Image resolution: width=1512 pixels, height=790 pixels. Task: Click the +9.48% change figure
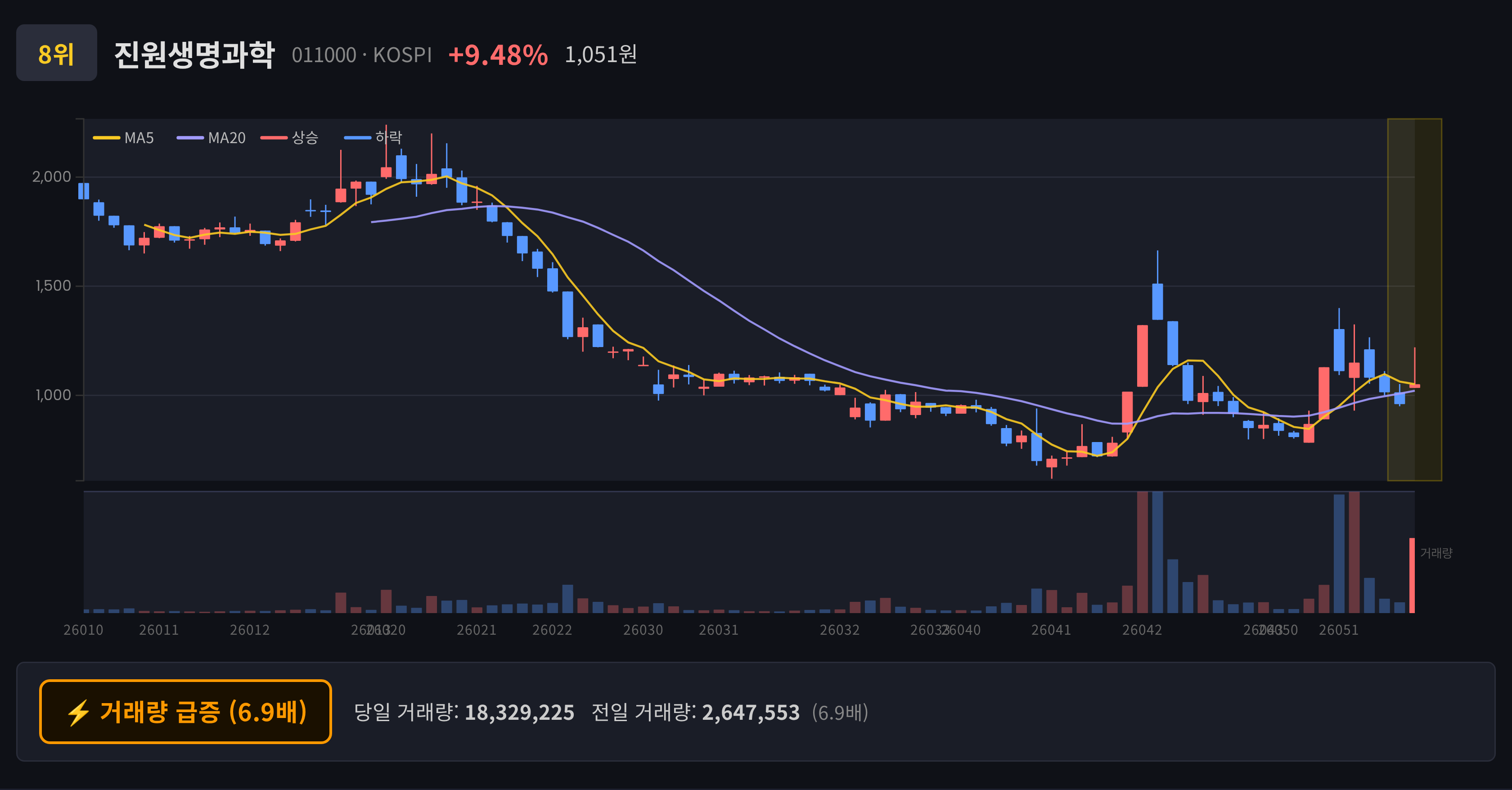[x=498, y=54]
